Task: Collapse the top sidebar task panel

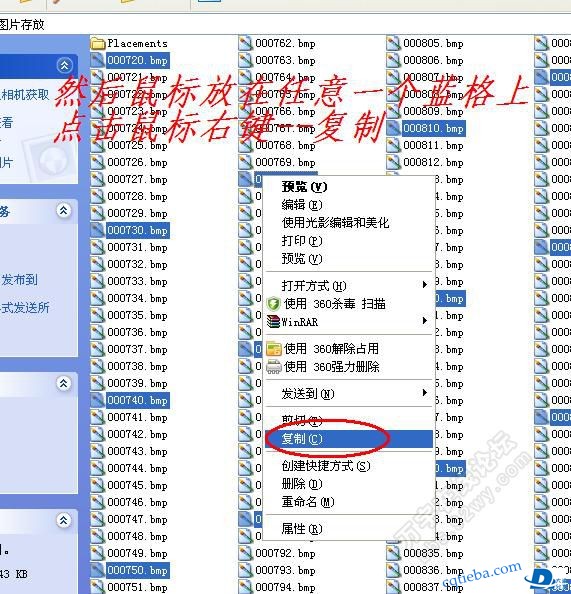Action: (64, 65)
